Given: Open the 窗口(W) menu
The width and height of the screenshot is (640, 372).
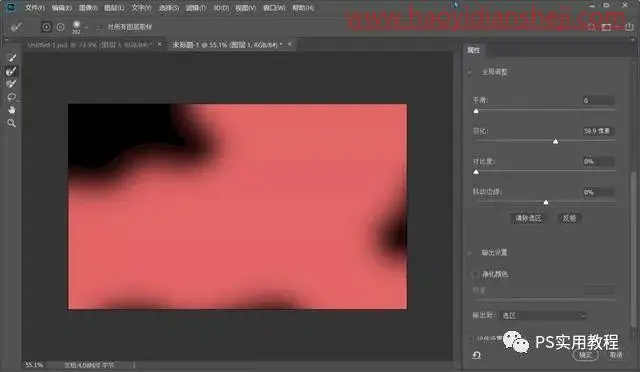Looking at the screenshot, I should point(274,7).
